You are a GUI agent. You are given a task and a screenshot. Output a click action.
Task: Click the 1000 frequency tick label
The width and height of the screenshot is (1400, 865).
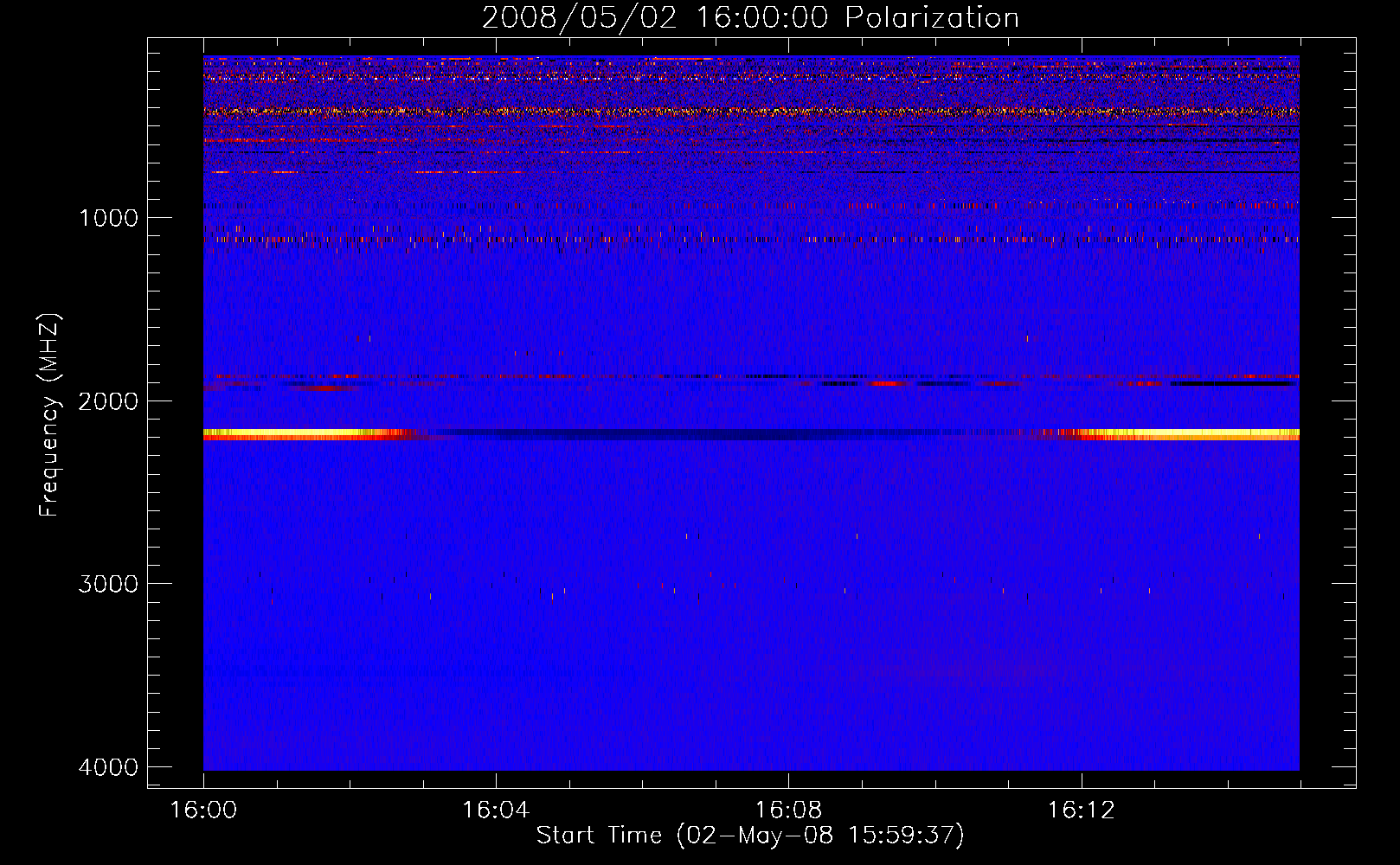pyautogui.click(x=108, y=218)
